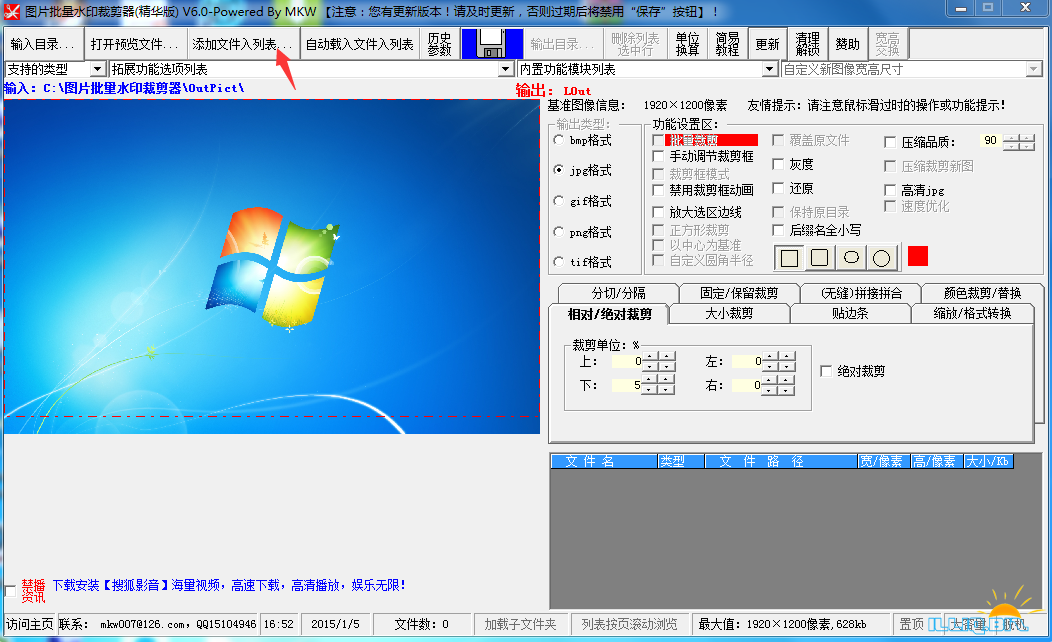The height and width of the screenshot is (642, 1052).
Task: Open the 贴边条 tab
Action: coord(850,313)
